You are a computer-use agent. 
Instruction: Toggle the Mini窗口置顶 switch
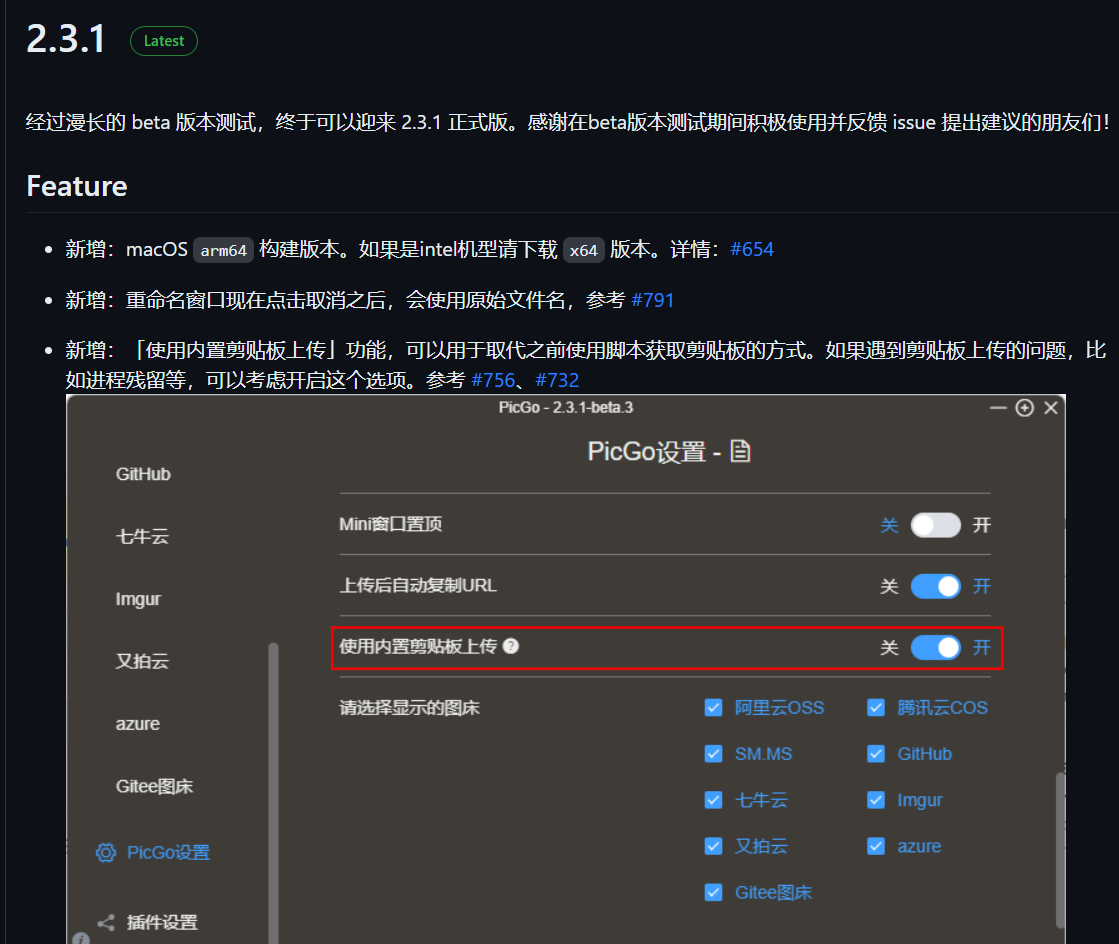pos(936,525)
